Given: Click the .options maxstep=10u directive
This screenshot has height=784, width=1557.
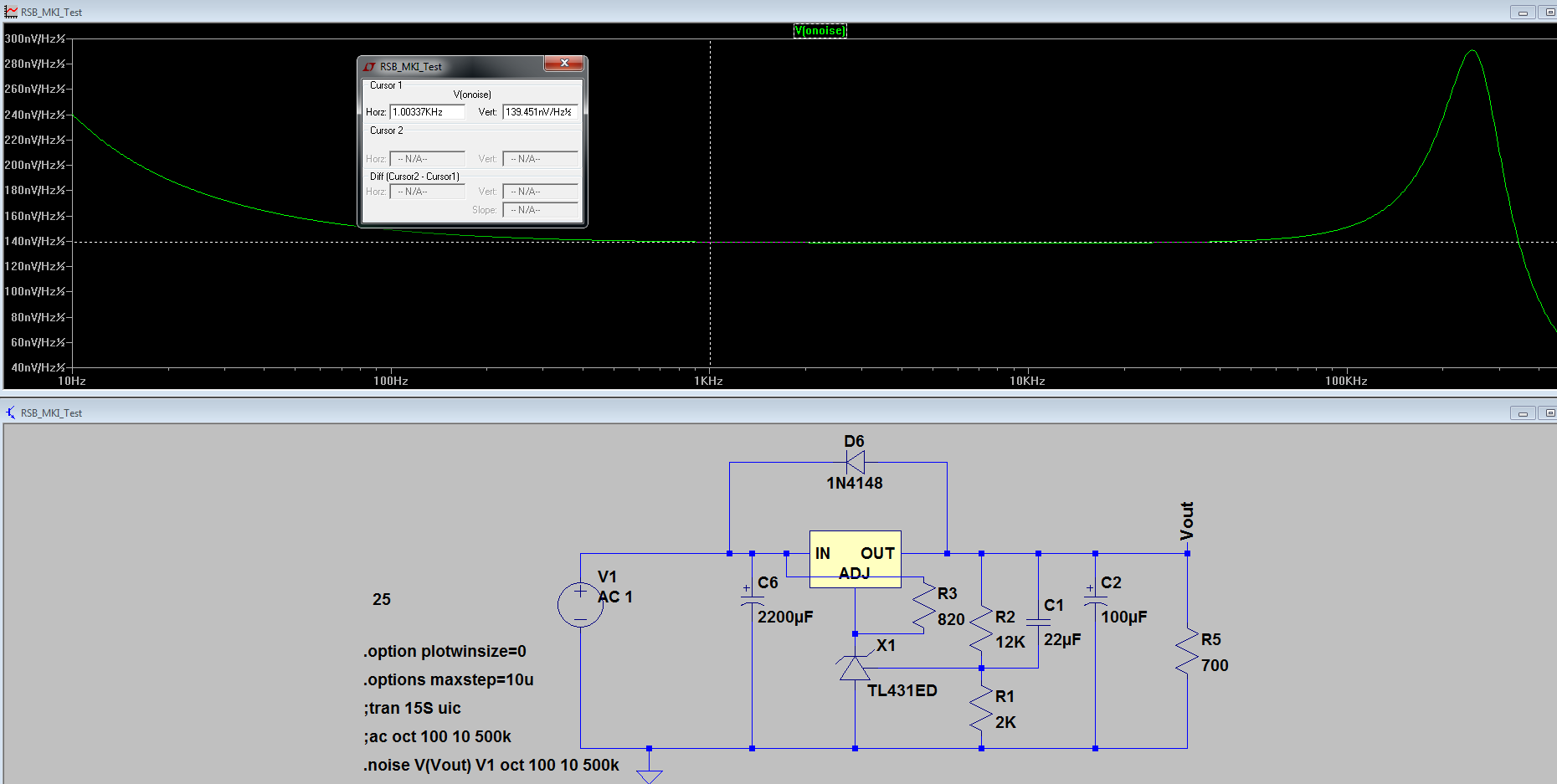Looking at the screenshot, I should tap(449, 679).
